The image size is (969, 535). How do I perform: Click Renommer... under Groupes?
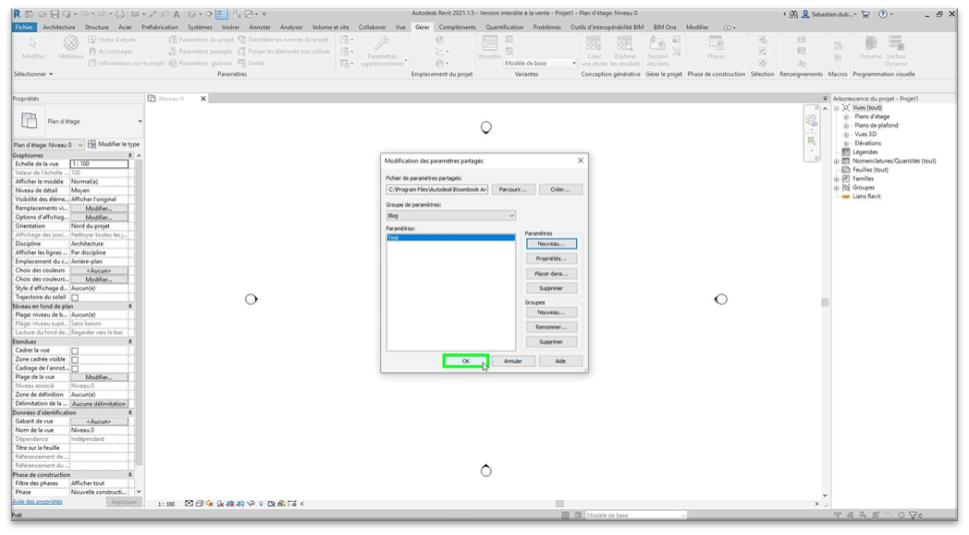pos(551,327)
